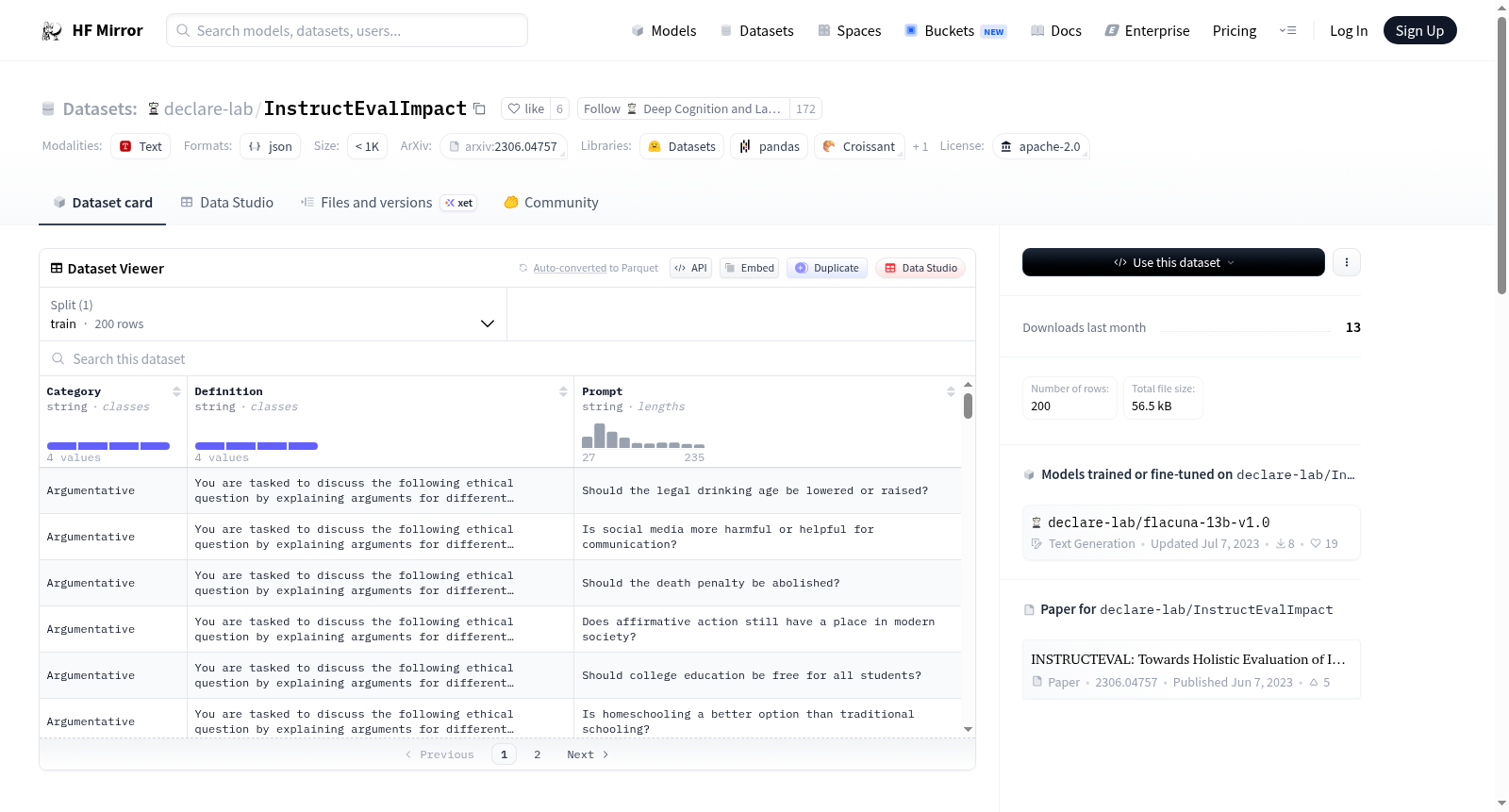Click the Prompt lengths histogram

[643, 436]
